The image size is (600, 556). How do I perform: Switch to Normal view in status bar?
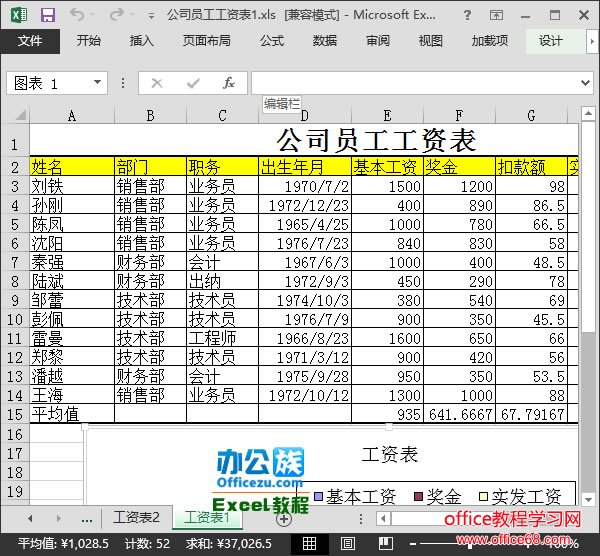click(309, 542)
